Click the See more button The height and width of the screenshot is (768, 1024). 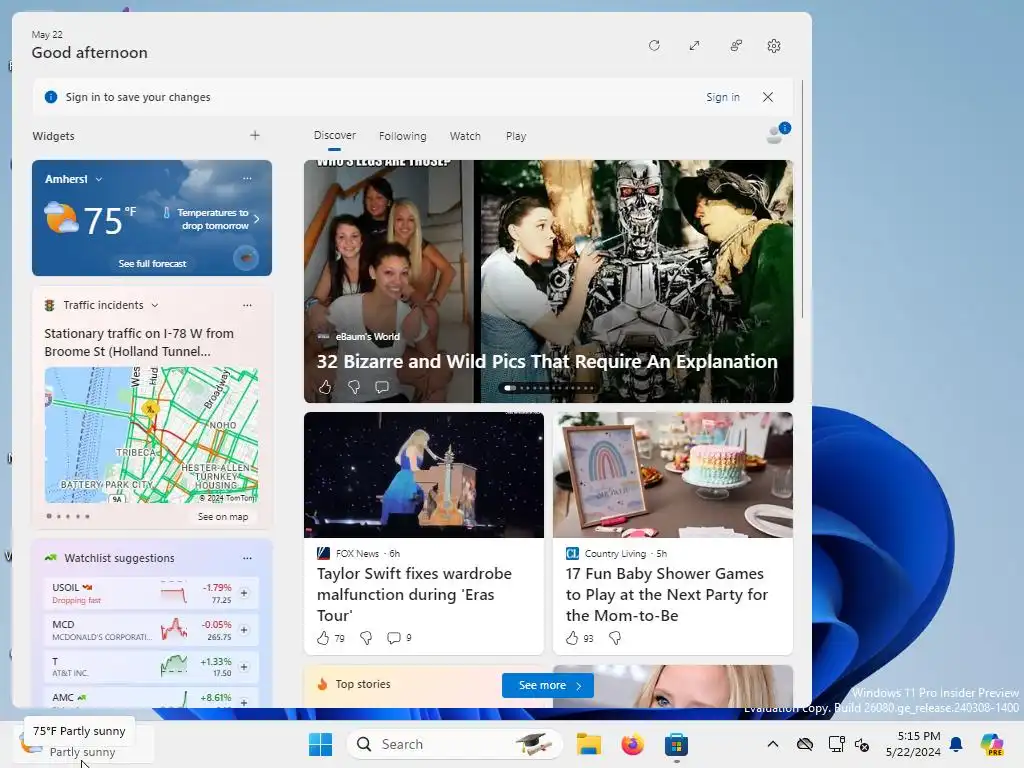coord(548,685)
